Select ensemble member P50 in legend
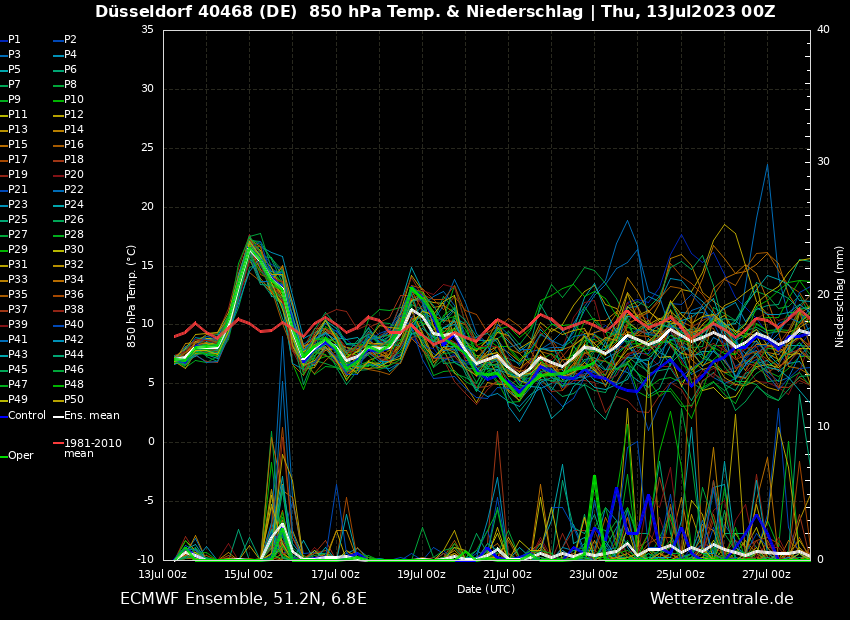 point(74,400)
